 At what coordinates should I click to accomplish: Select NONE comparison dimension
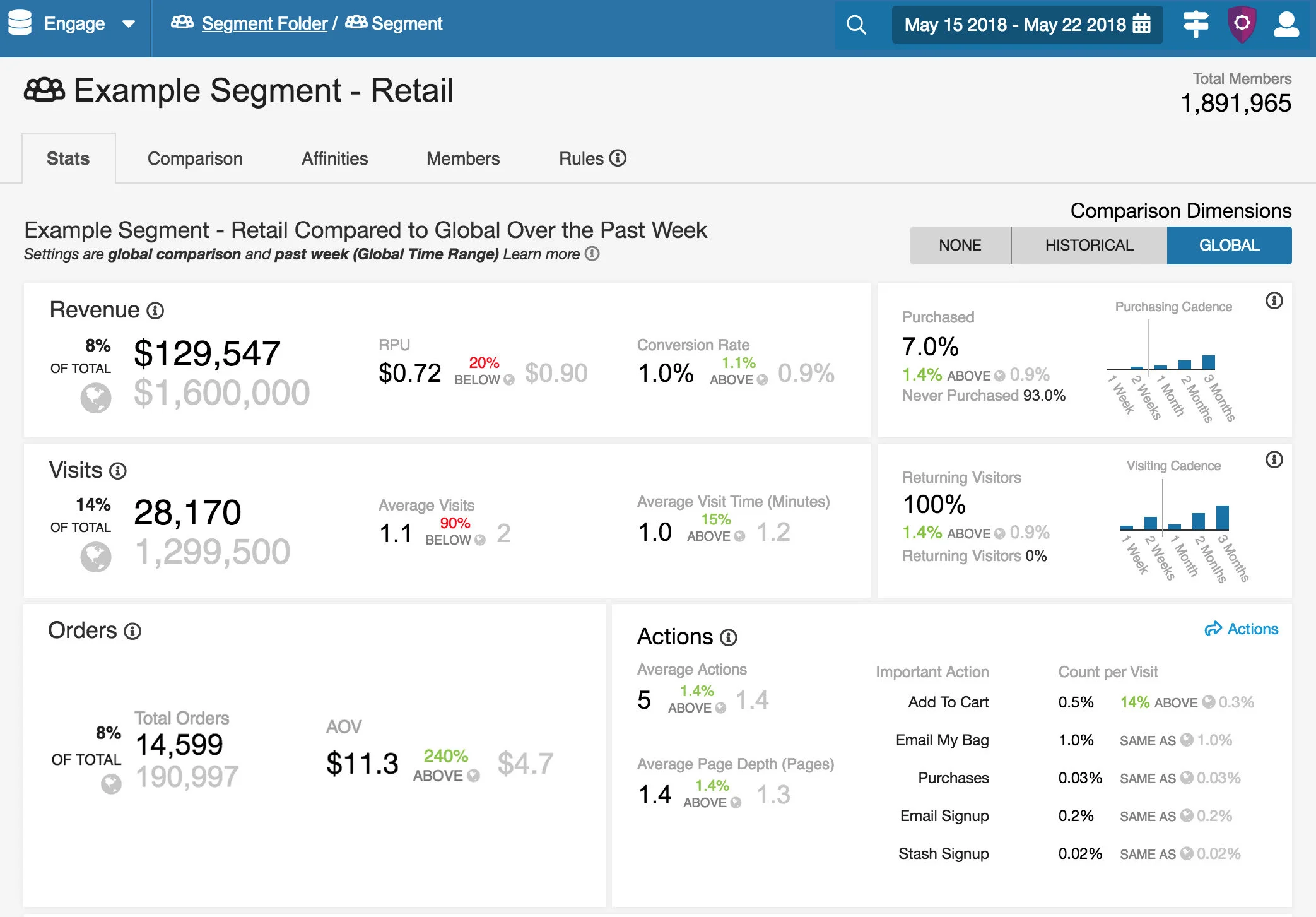click(960, 245)
